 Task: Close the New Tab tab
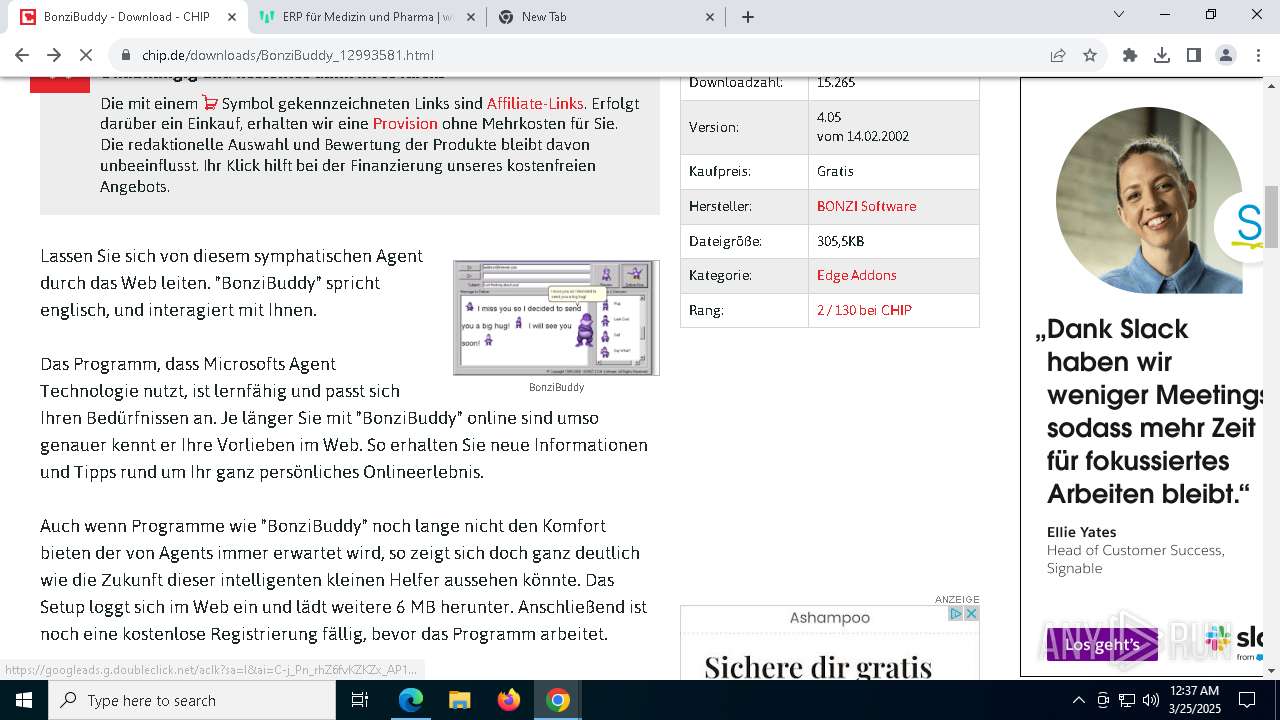[x=710, y=17]
